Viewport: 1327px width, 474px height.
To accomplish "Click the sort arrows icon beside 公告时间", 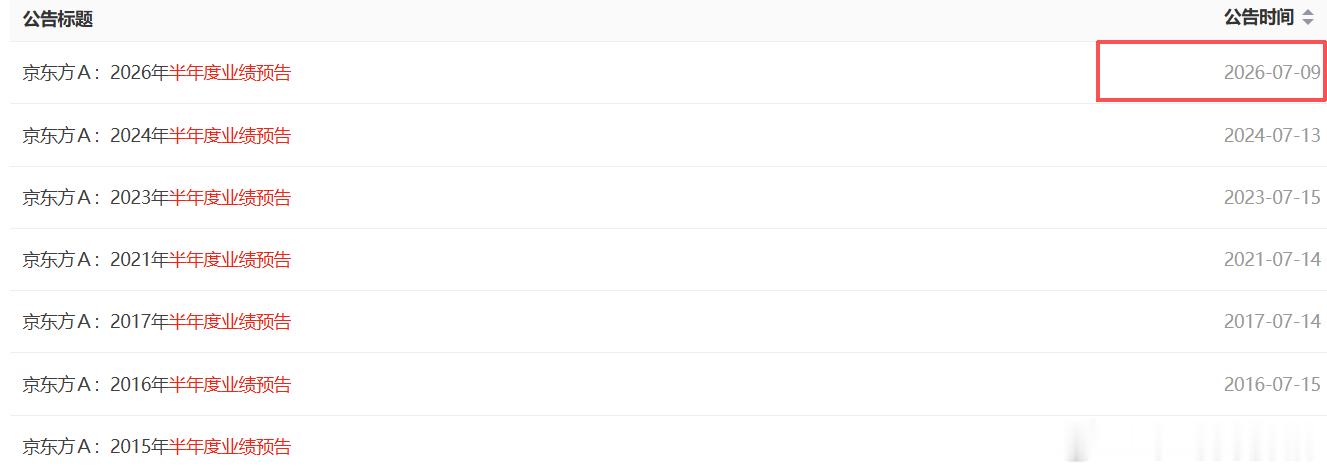I will [1308, 18].
